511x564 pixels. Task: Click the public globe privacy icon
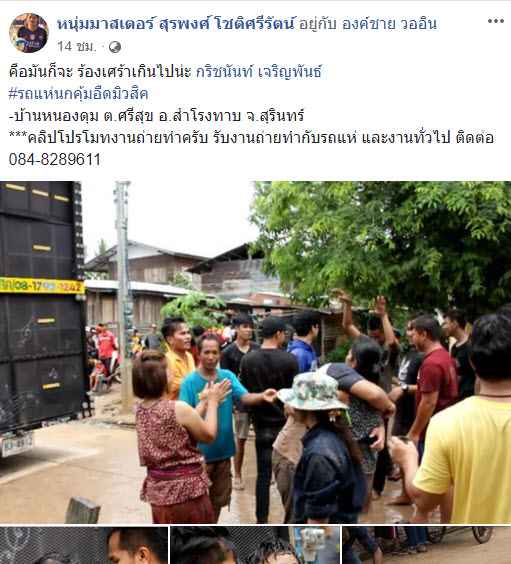tap(115, 47)
